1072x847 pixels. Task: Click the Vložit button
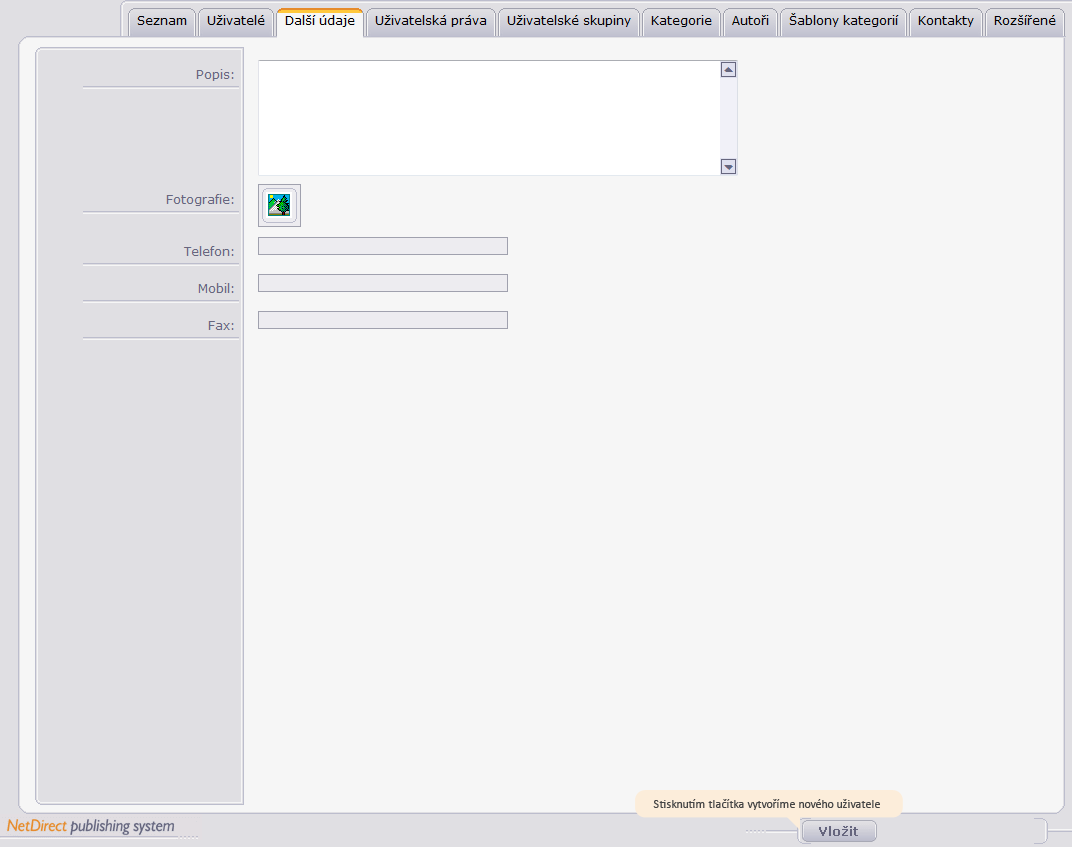pyautogui.click(x=838, y=831)
